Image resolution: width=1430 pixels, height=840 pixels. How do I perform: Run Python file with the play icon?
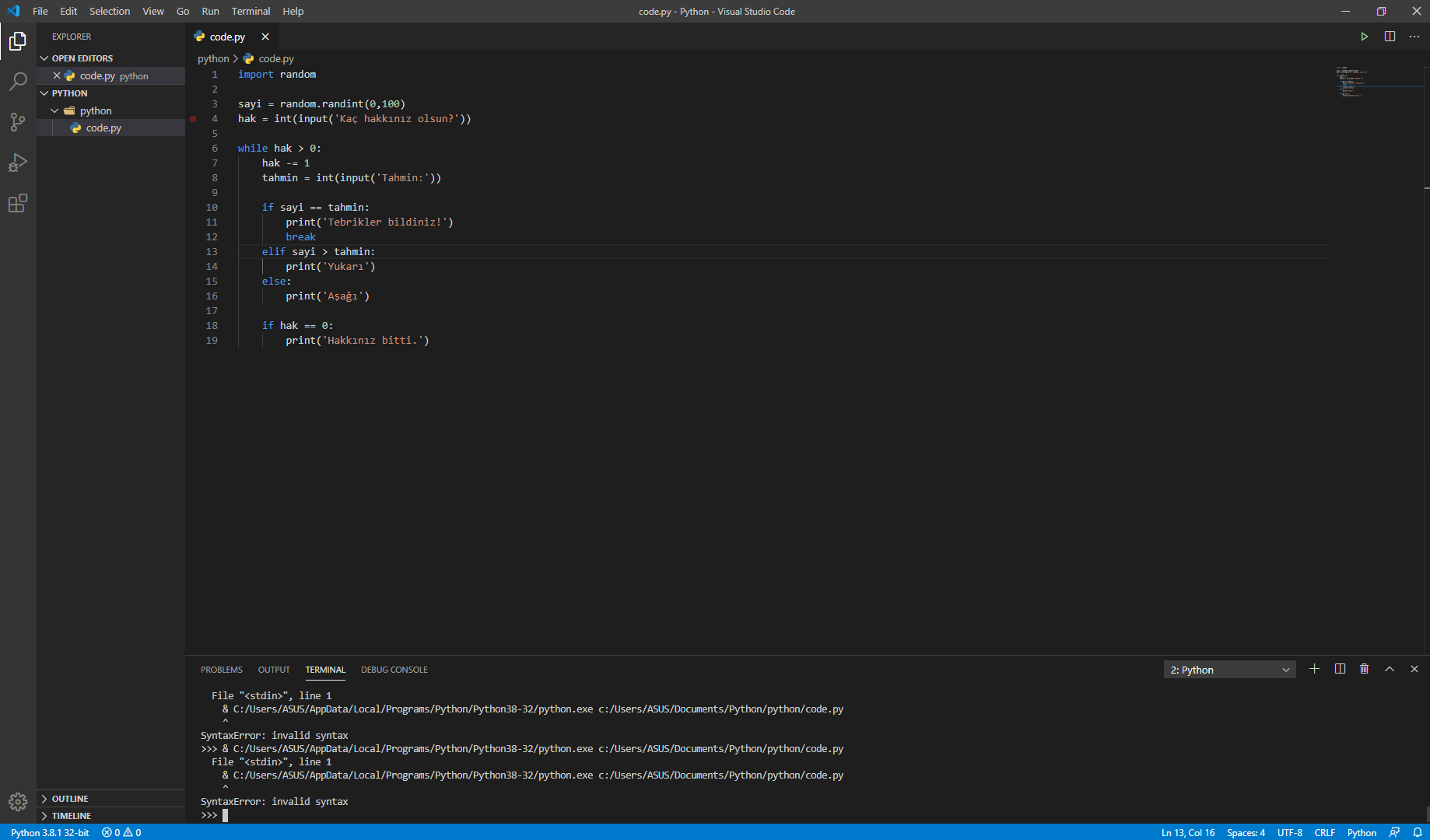click(x=1364, y=37)
